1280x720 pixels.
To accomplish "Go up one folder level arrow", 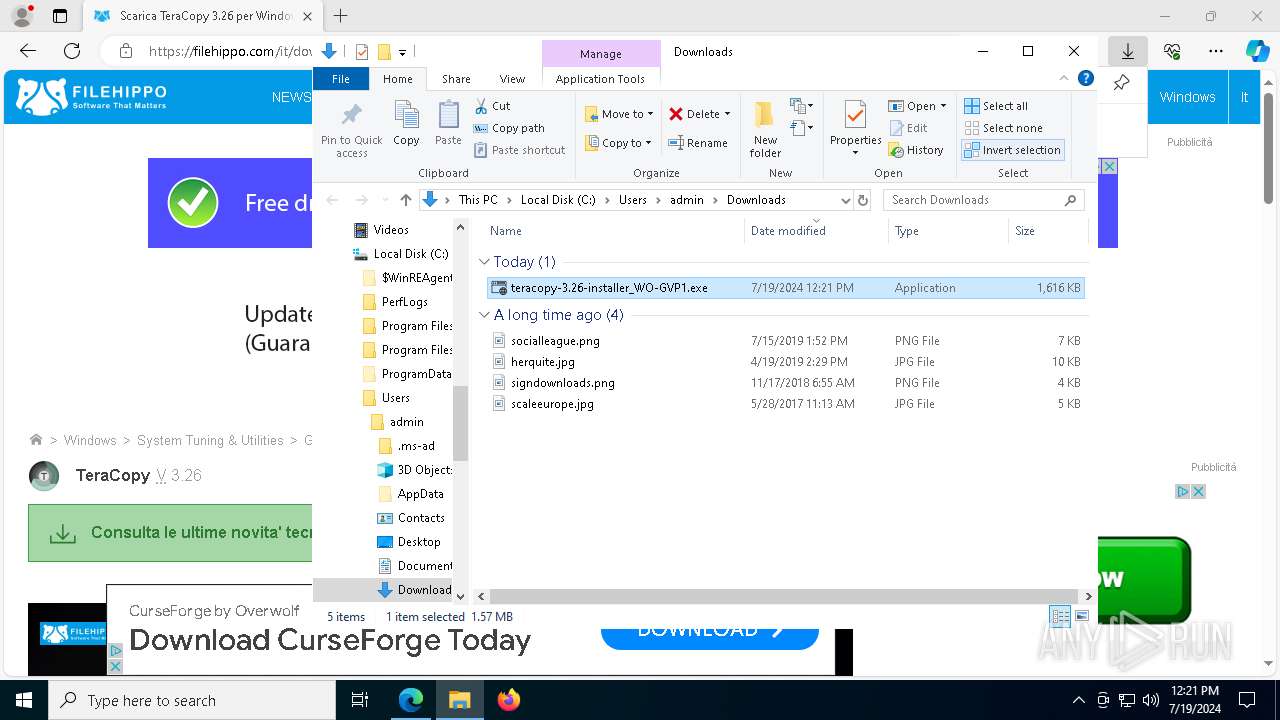I will coord(405,200).
